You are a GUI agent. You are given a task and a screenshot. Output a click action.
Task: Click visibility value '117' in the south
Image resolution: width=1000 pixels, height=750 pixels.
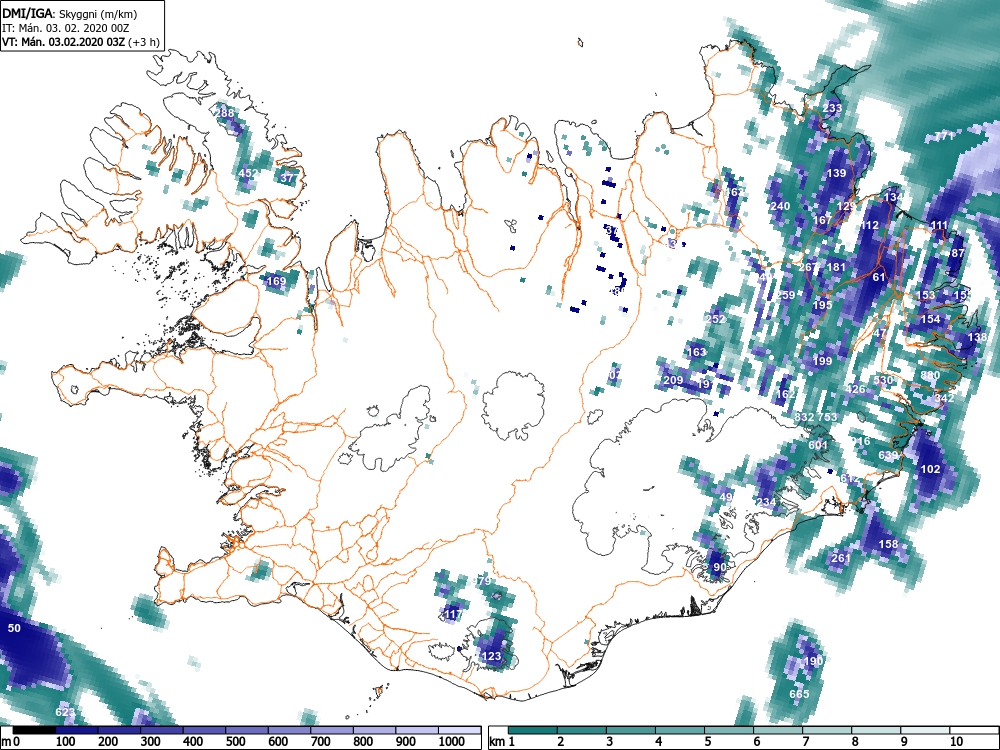click(452, 614)
